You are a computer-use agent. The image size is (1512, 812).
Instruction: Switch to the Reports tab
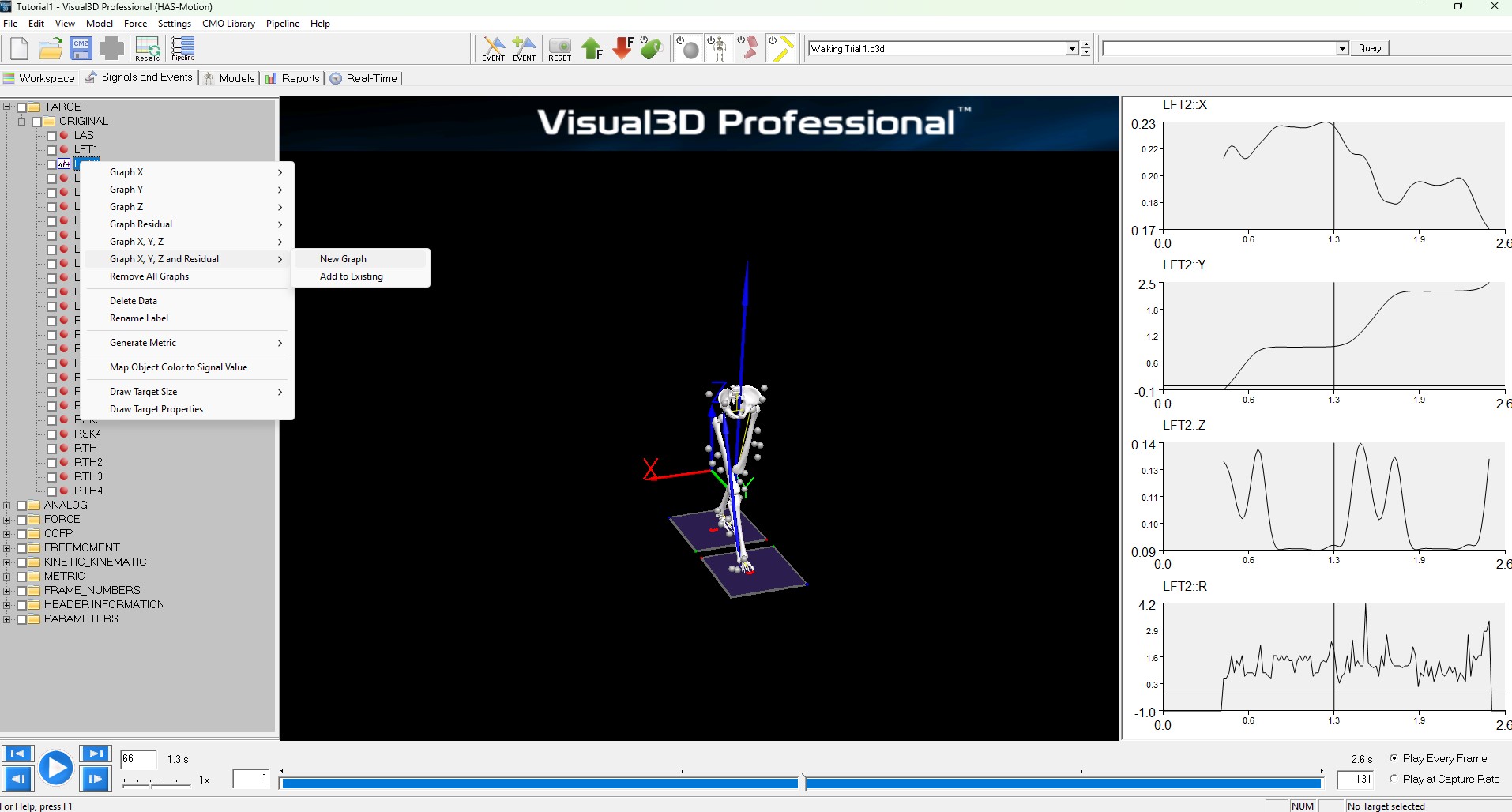coord(292,78)
